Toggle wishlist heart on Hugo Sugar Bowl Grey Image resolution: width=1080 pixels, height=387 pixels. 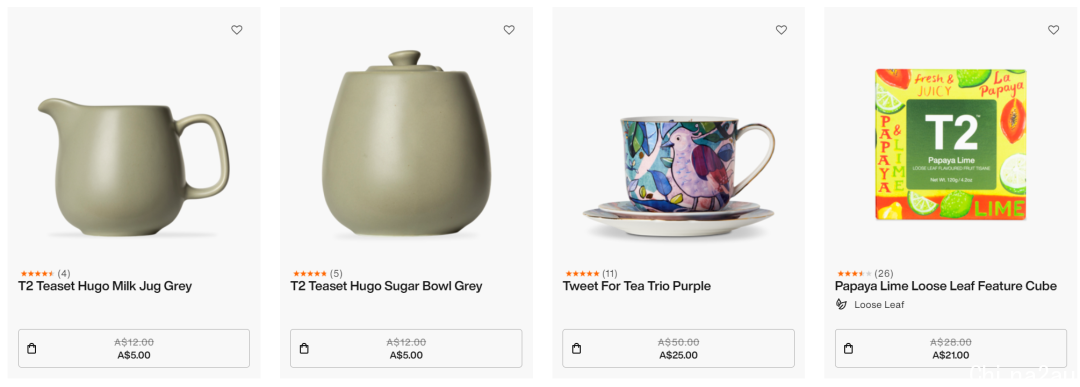509,30
